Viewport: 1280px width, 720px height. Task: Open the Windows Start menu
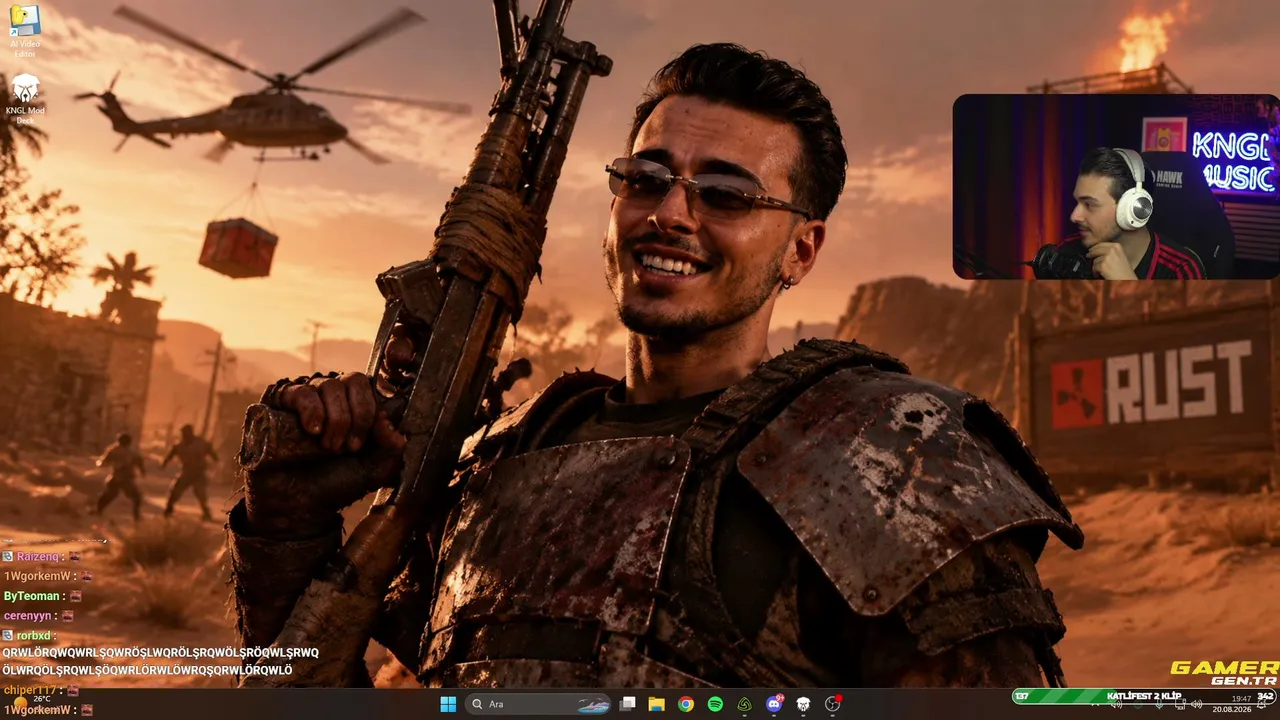tap(448, 704)
